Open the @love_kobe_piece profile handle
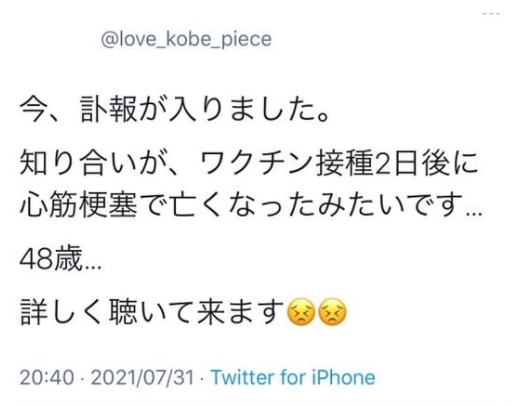The width and height of the screenshot is (531, 406). [186, 40]
